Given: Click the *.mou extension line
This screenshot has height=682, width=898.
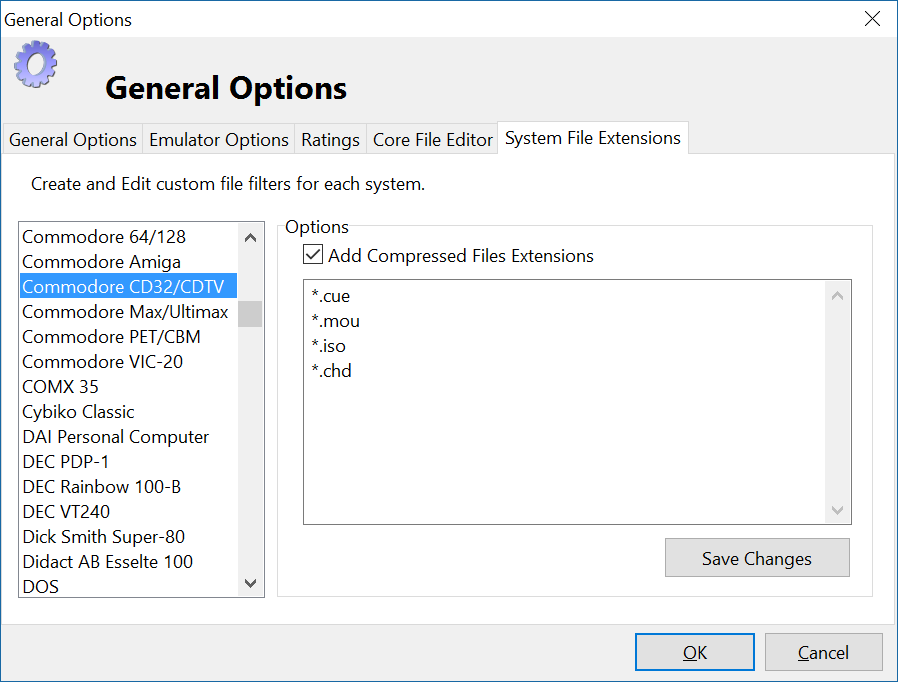Looking at the screenshot, I should point(336,321).
